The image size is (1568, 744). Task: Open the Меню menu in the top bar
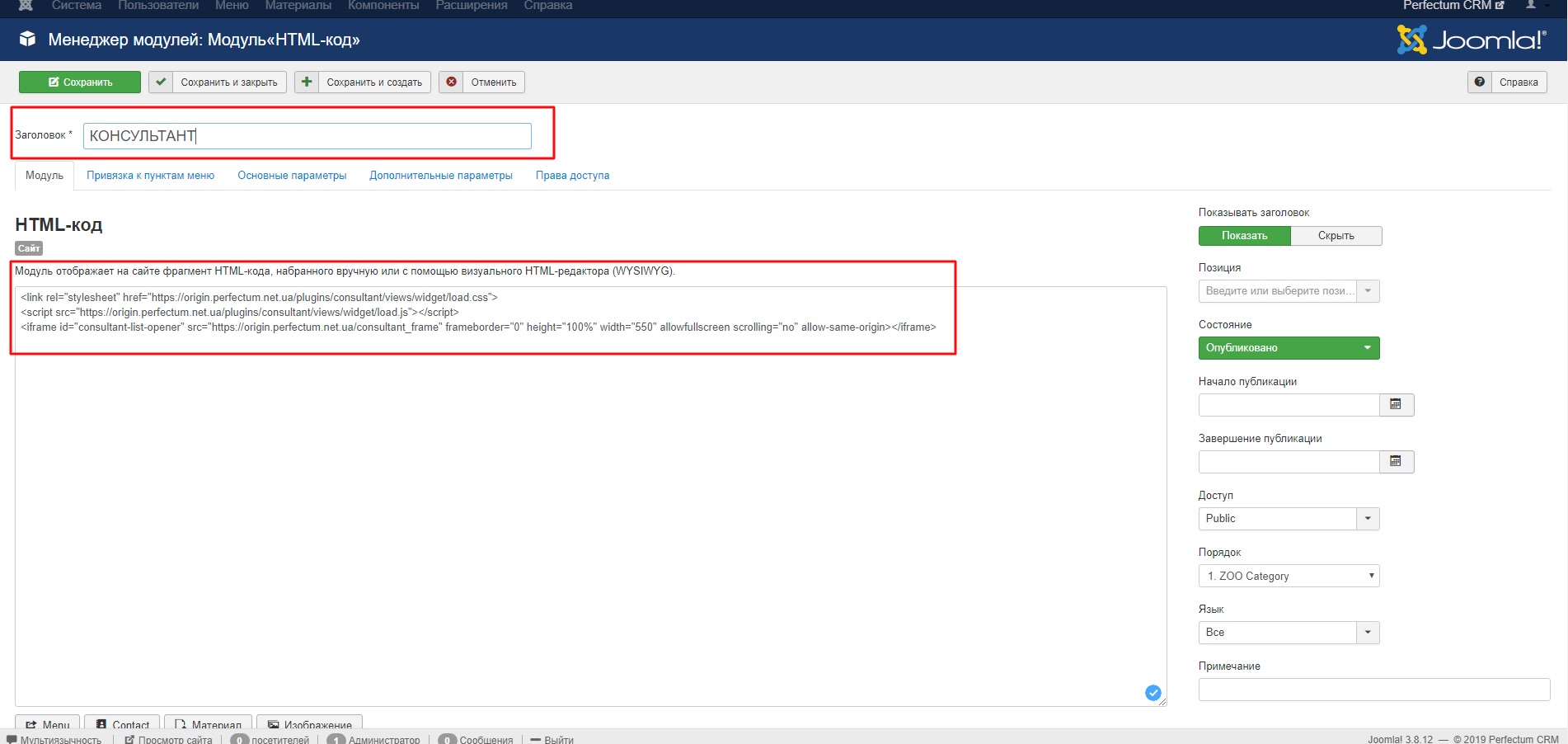232,6
